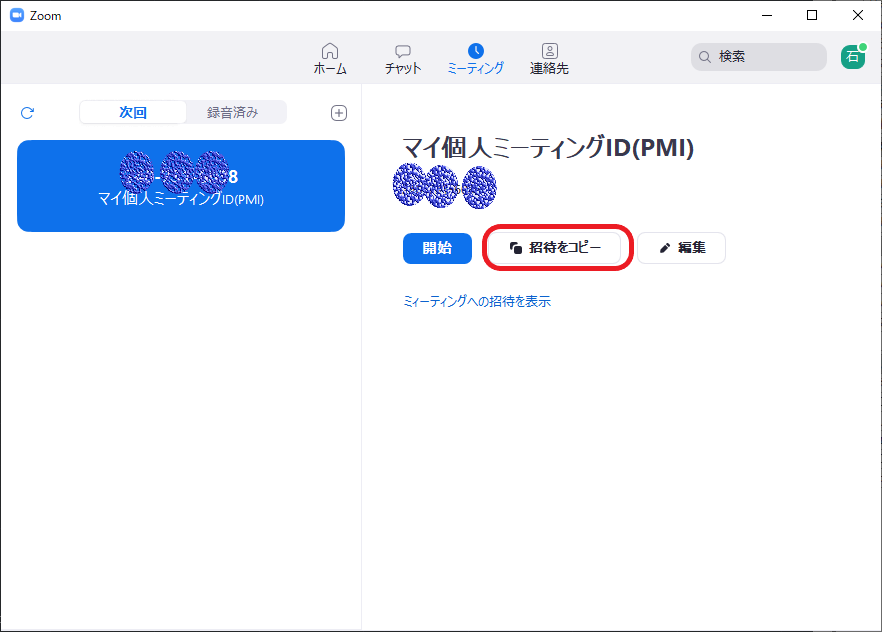Focus the 検索 search field
This screenshot has width=882, height=632.
(765, 57)
